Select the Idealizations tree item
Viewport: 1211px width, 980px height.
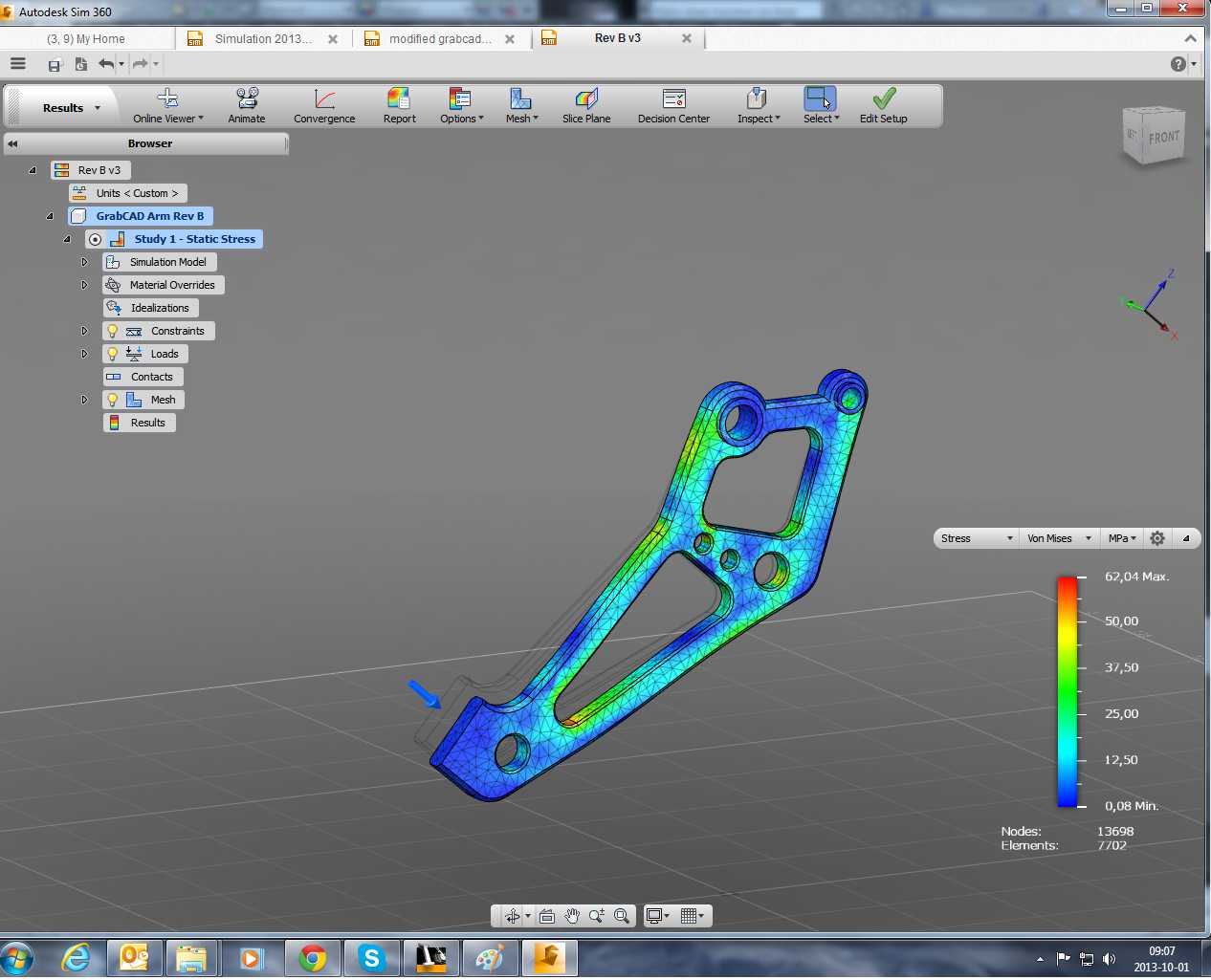(151, 308)
